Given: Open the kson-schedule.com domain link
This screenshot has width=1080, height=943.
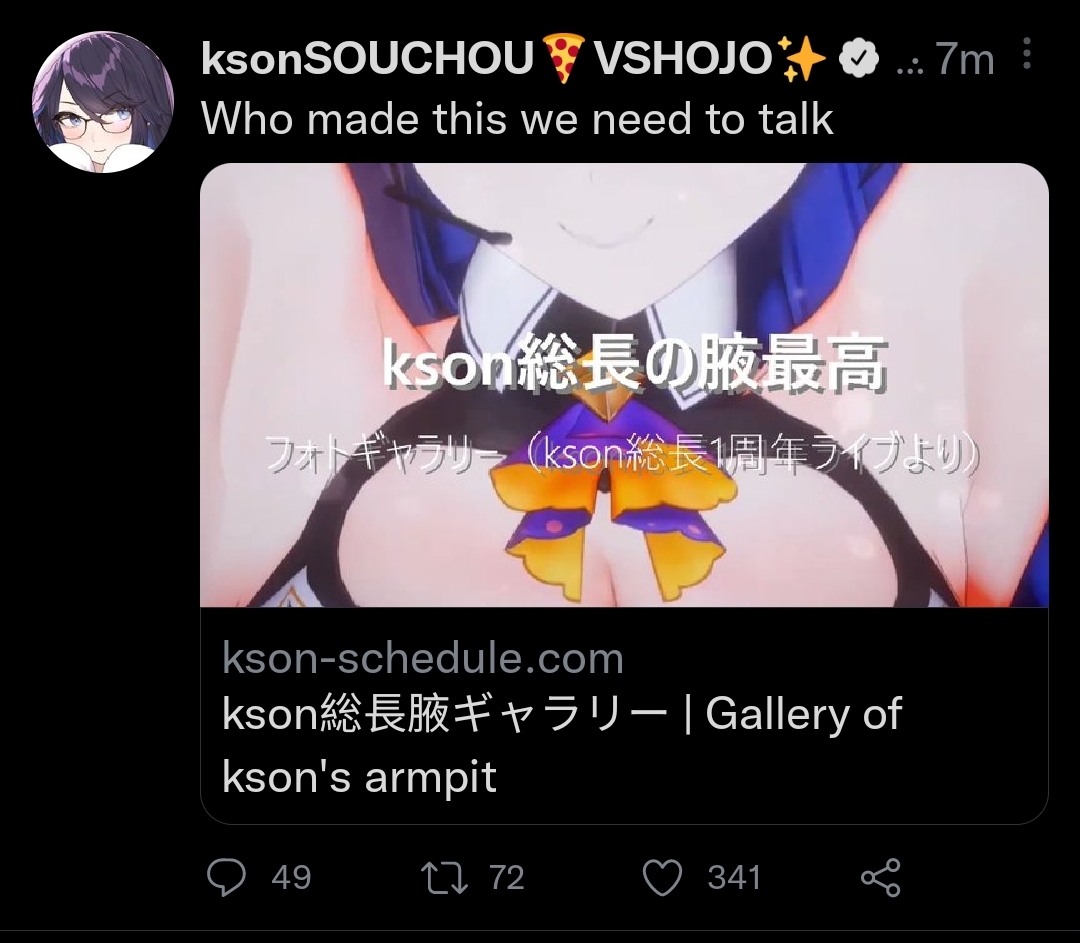Looking at the screenshot, I should pyautogui.click(x=423, y=659).
